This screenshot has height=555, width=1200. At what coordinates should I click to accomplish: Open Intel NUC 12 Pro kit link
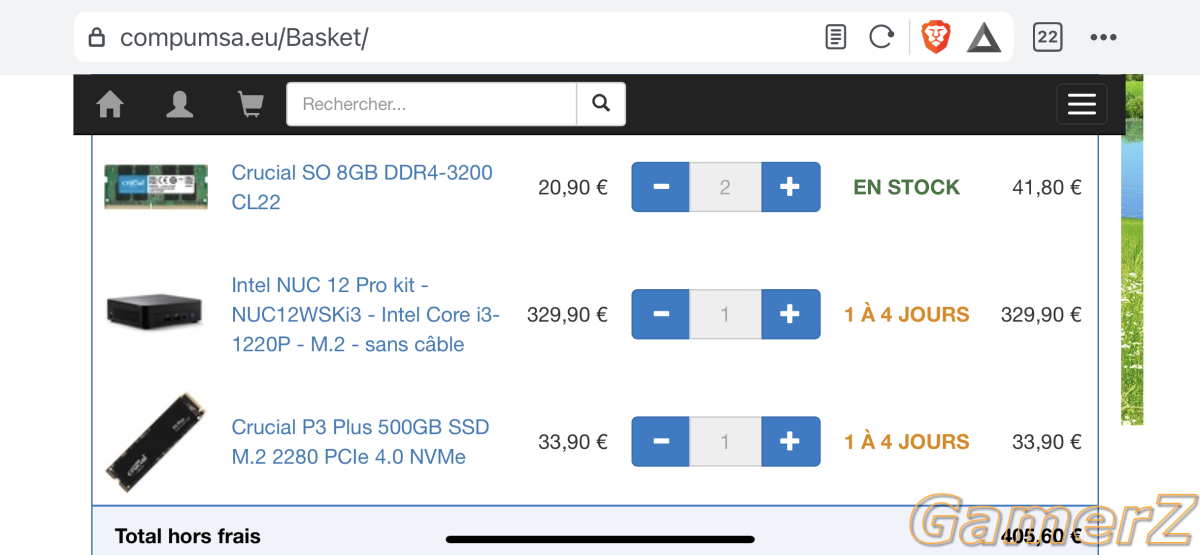point(365,315)
